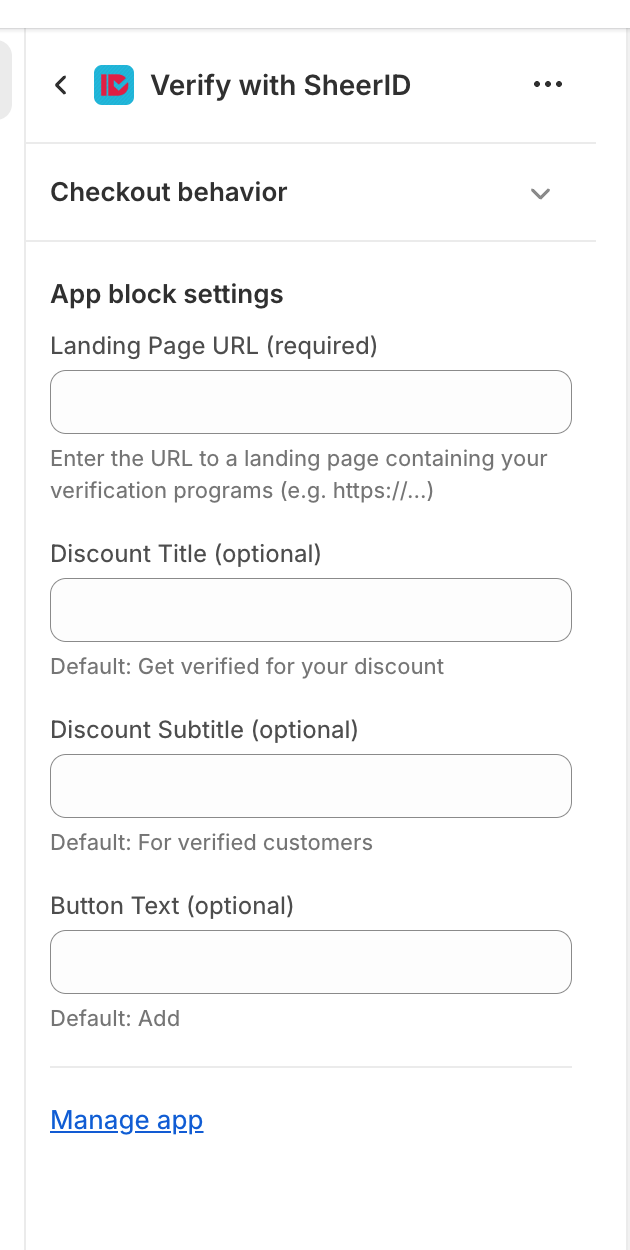Click the "App block settings" heading
Image resolution: width=630 pixels, height=1250 pixels.
pyautogui.click(x=167, y=294)
